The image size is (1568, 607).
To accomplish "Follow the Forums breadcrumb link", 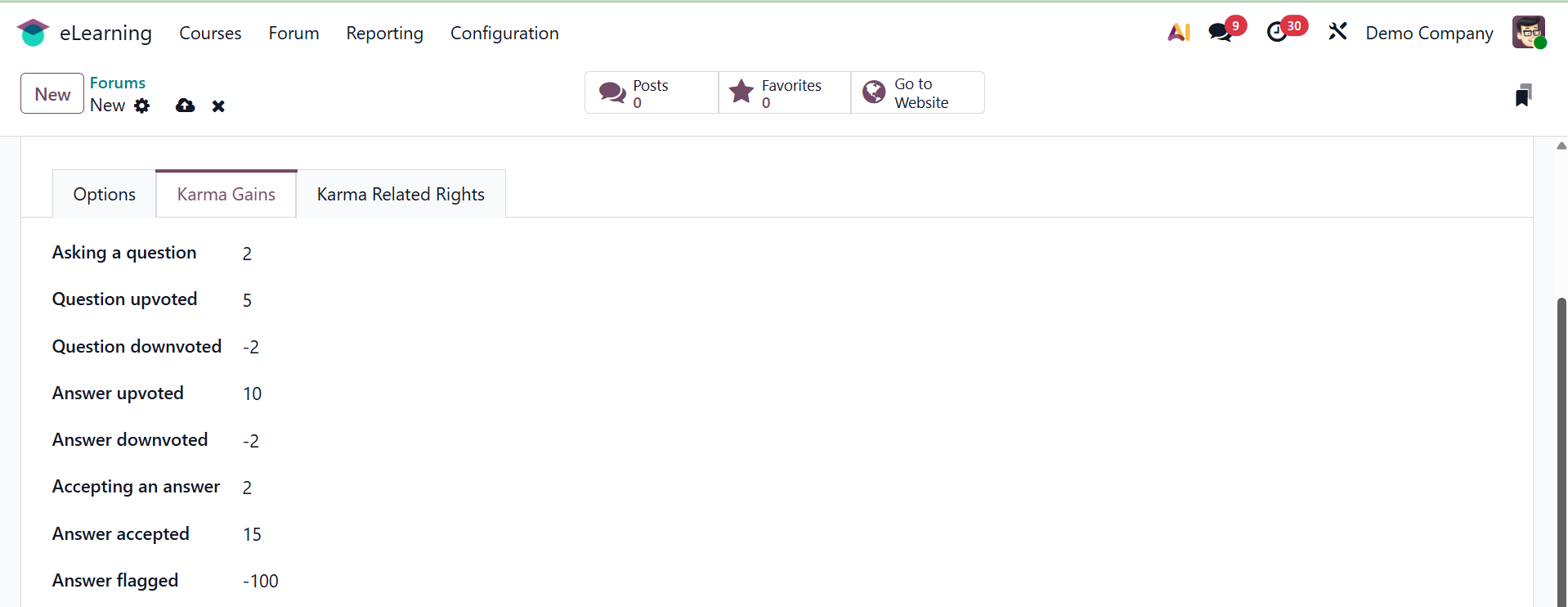I will pos(118,83).
